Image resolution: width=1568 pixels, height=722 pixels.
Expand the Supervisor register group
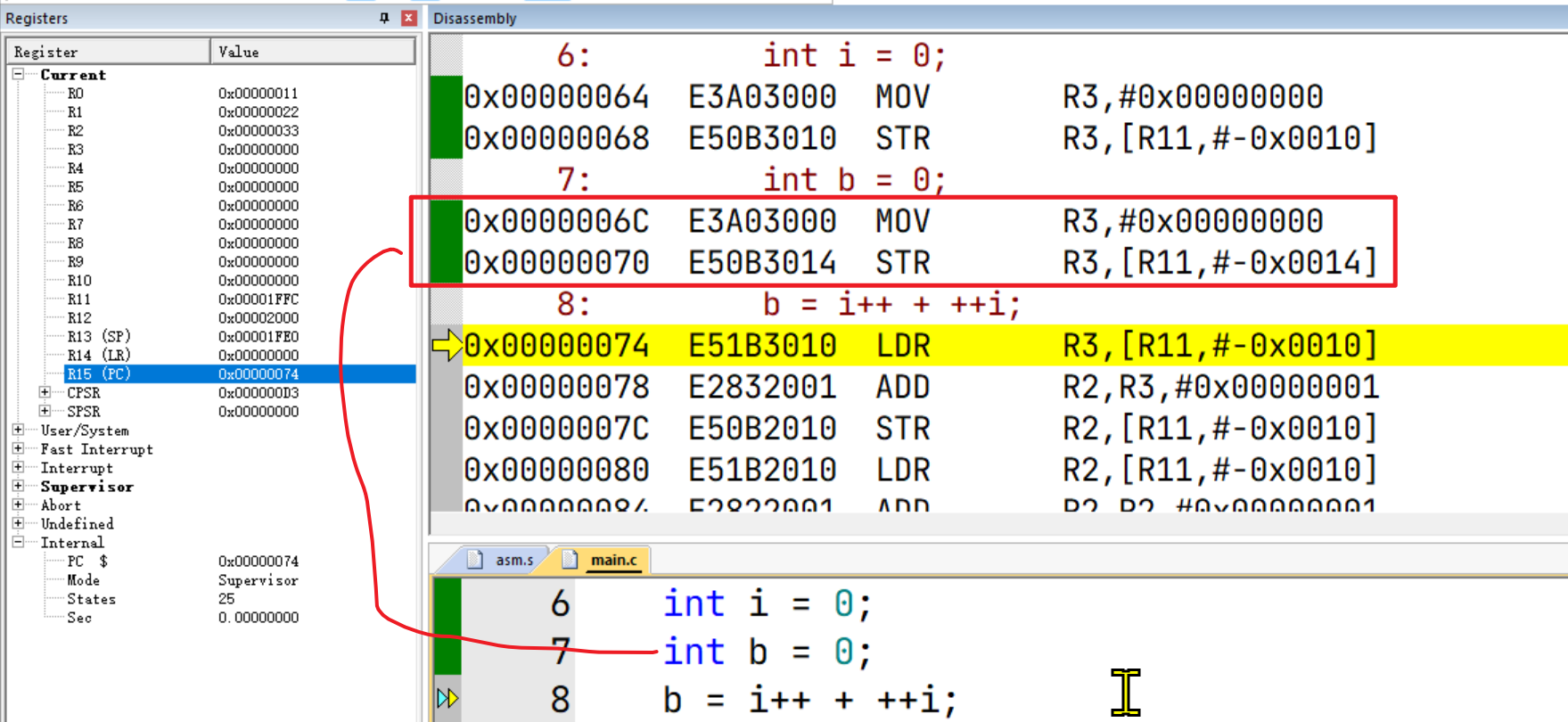tap(18, 486)
